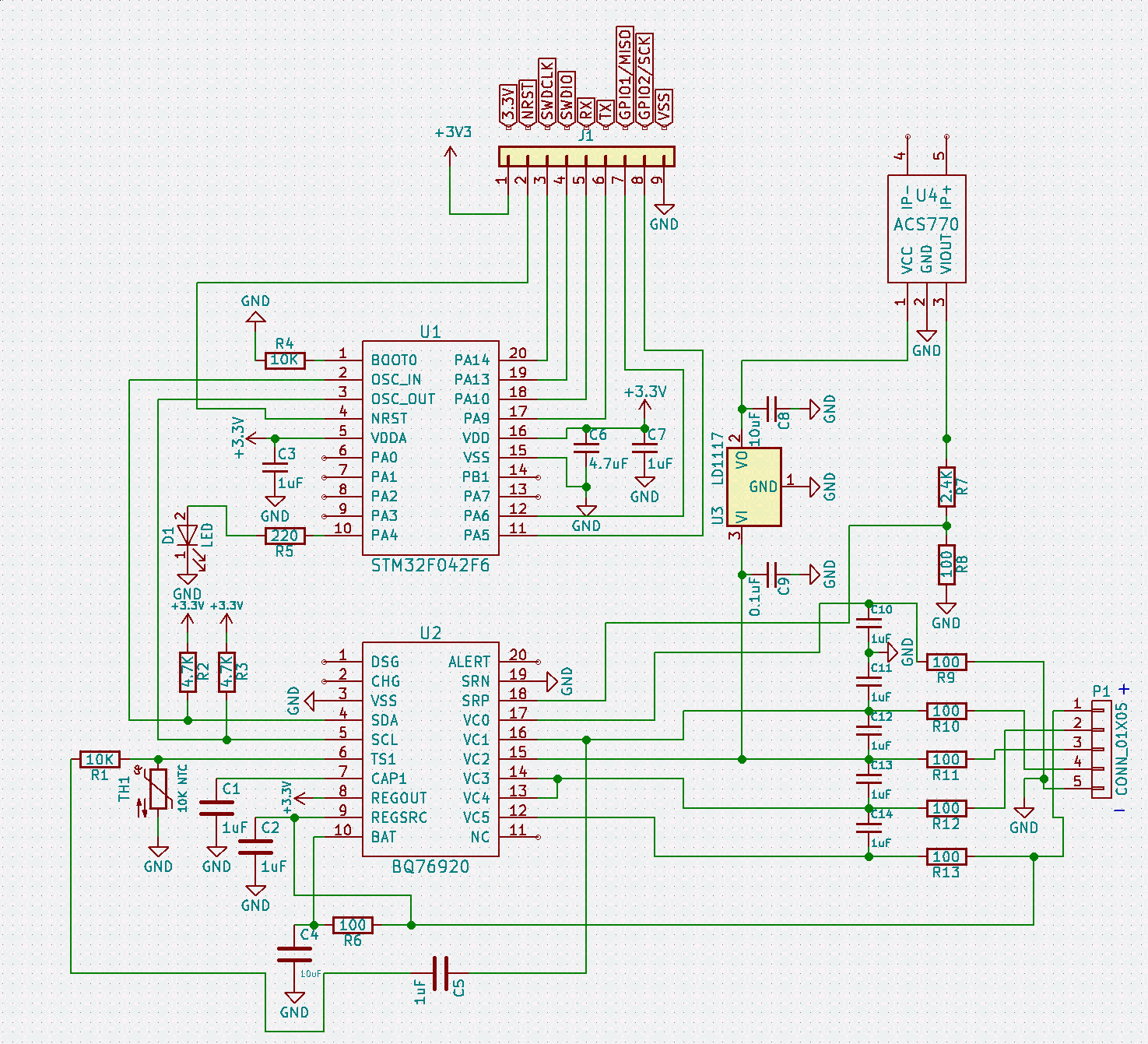Click the NRST net label flag
The image size is (1148, 1044).
[528, 104]
